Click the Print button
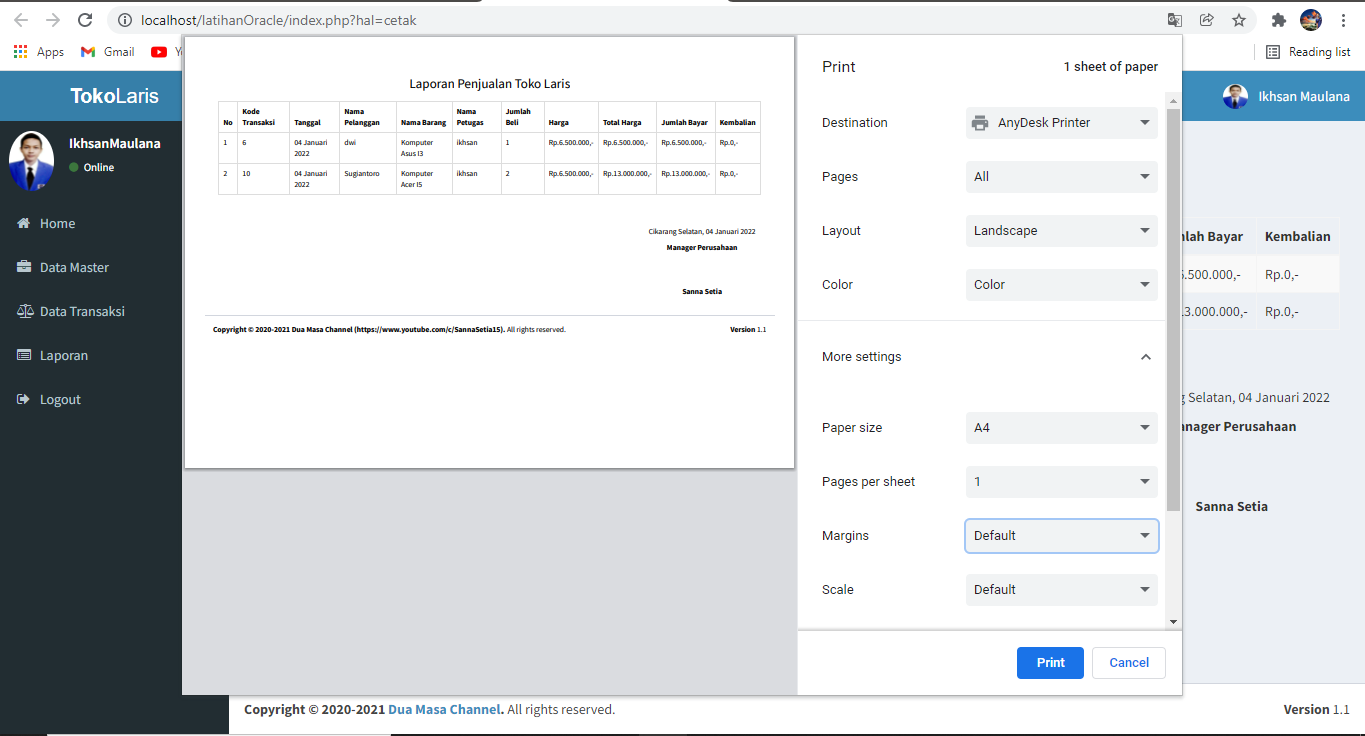 tap(1050, 662)
